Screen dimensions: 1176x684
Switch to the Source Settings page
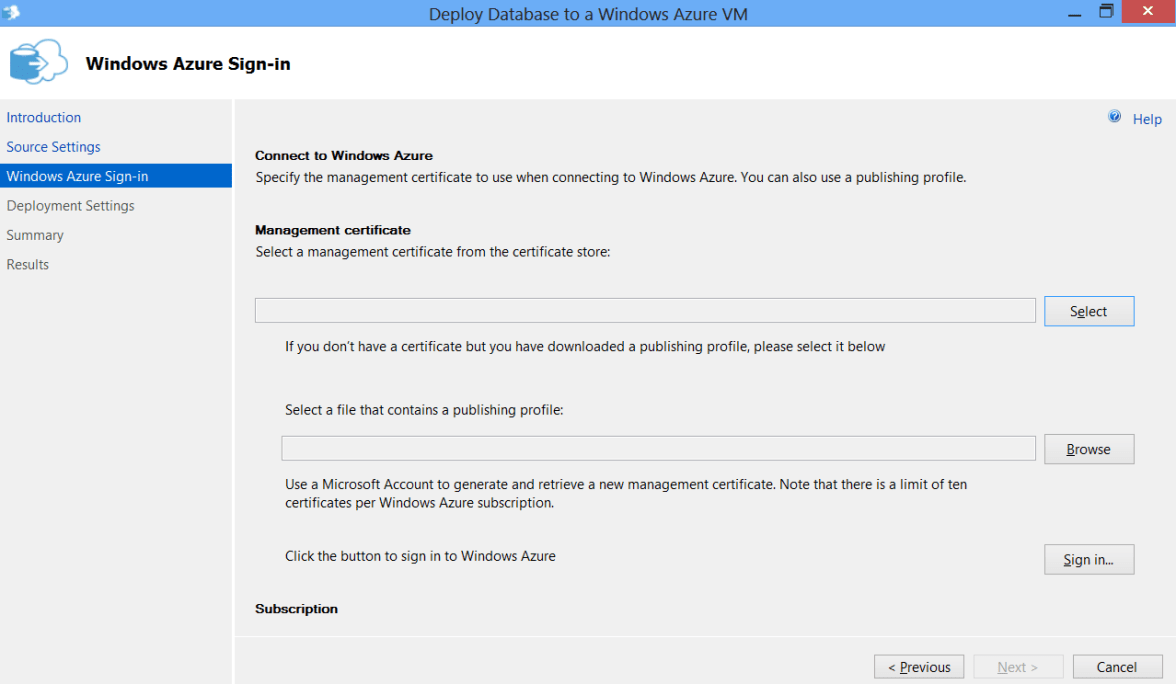pyautogui.click(x=54, y=147)
